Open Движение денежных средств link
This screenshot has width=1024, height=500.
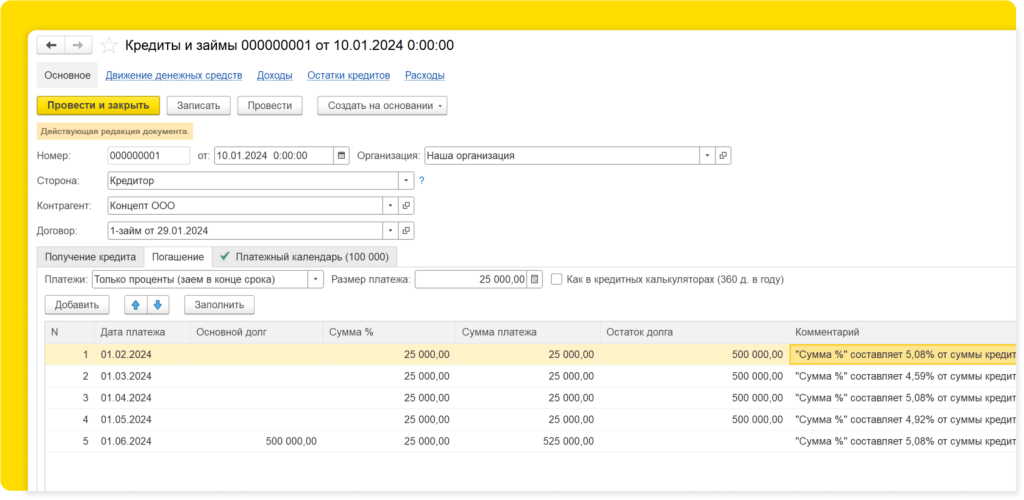coord(174,75)
